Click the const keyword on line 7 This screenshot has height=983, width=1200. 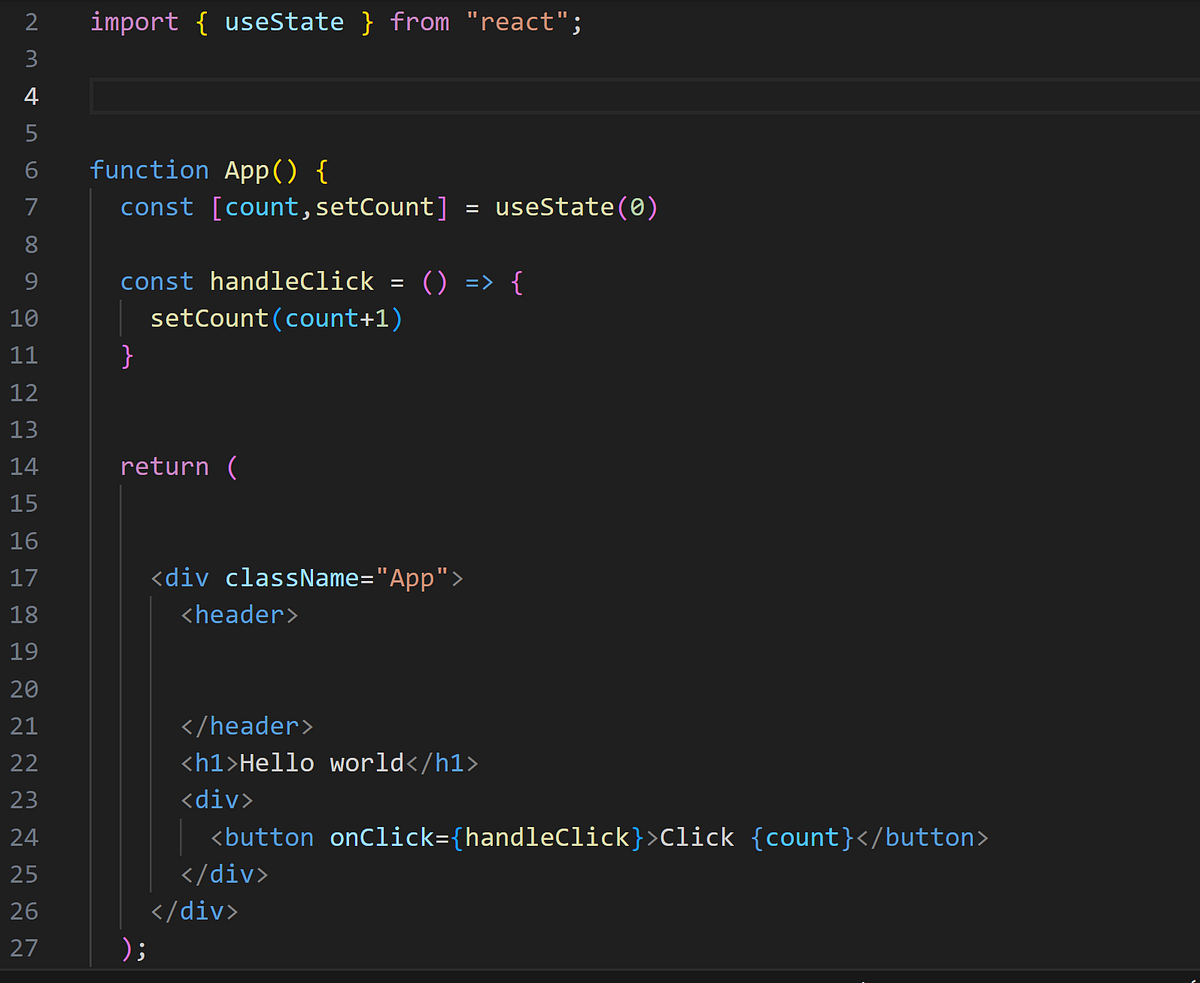156,207
